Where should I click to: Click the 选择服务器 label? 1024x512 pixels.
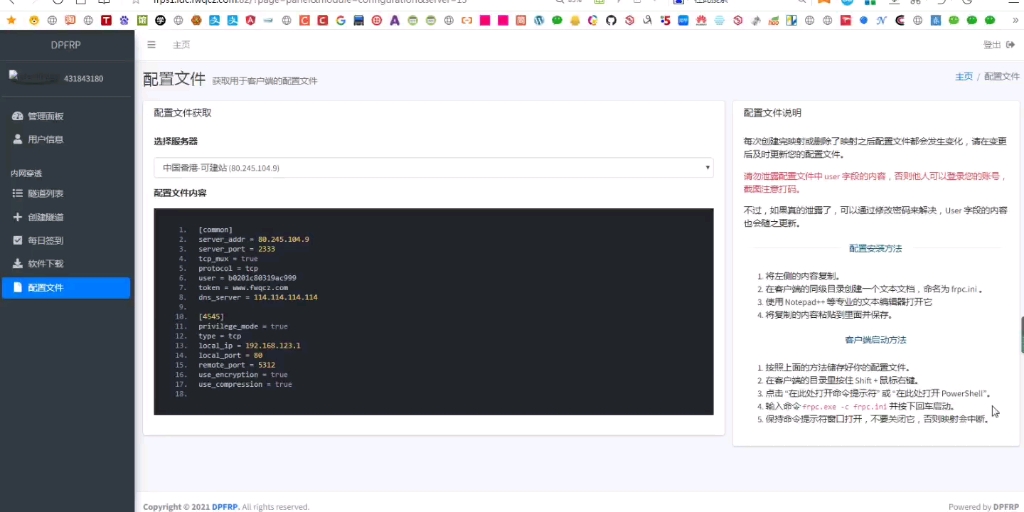176,141
